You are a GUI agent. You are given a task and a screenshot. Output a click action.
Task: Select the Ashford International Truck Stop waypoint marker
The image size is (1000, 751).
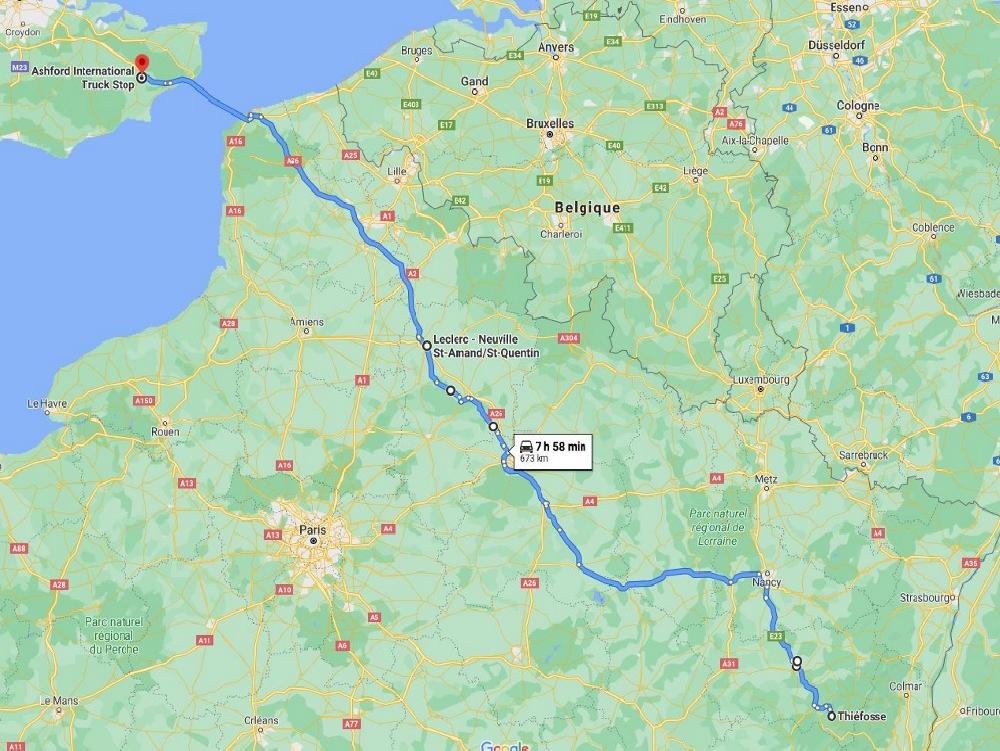[141, 78]
